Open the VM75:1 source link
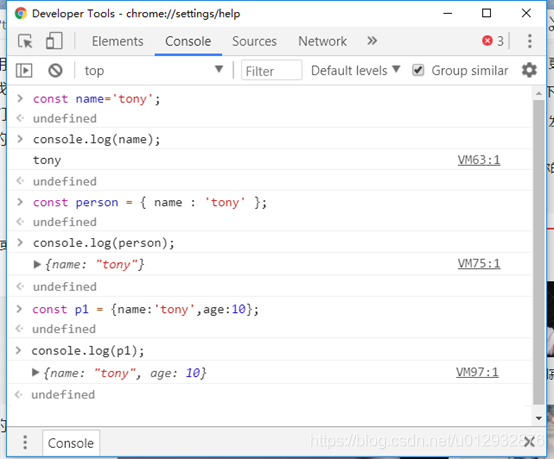 479,264
